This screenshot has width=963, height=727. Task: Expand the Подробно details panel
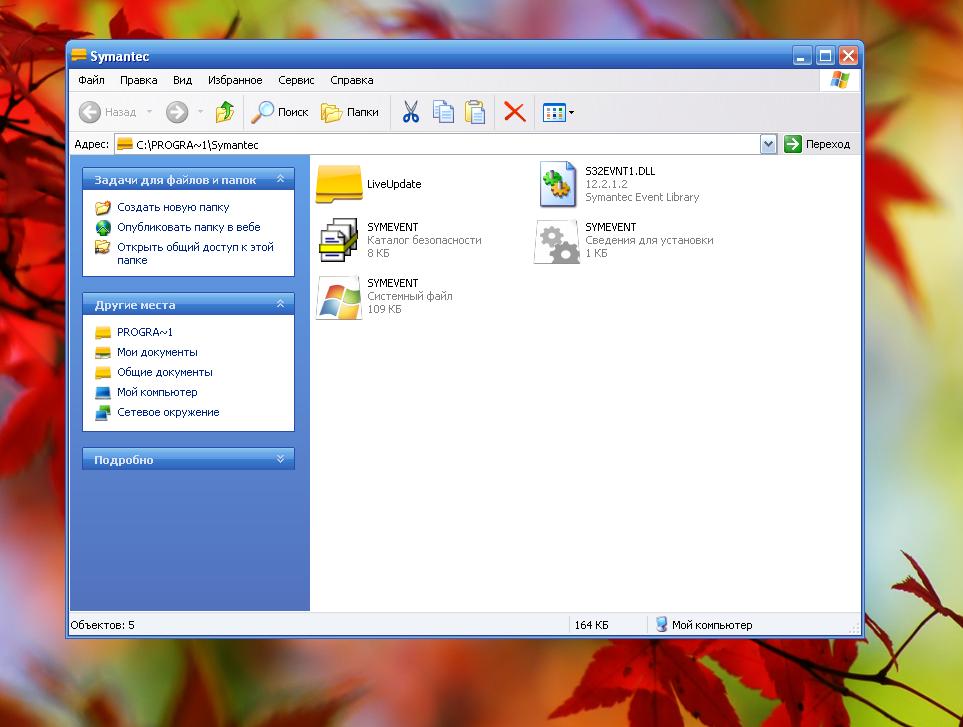pos(280,460)
